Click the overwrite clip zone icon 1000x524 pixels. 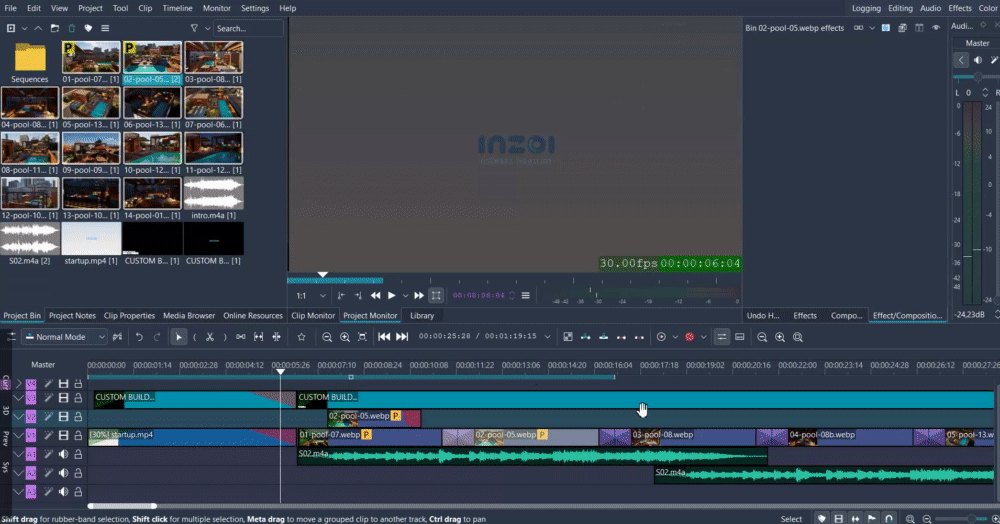pos(603,337)
